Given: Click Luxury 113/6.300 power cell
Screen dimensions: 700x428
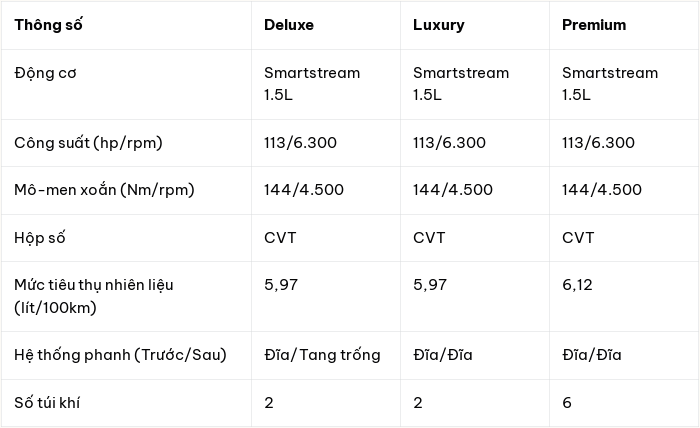Looking at the screenshot, I should click(449, 143).
